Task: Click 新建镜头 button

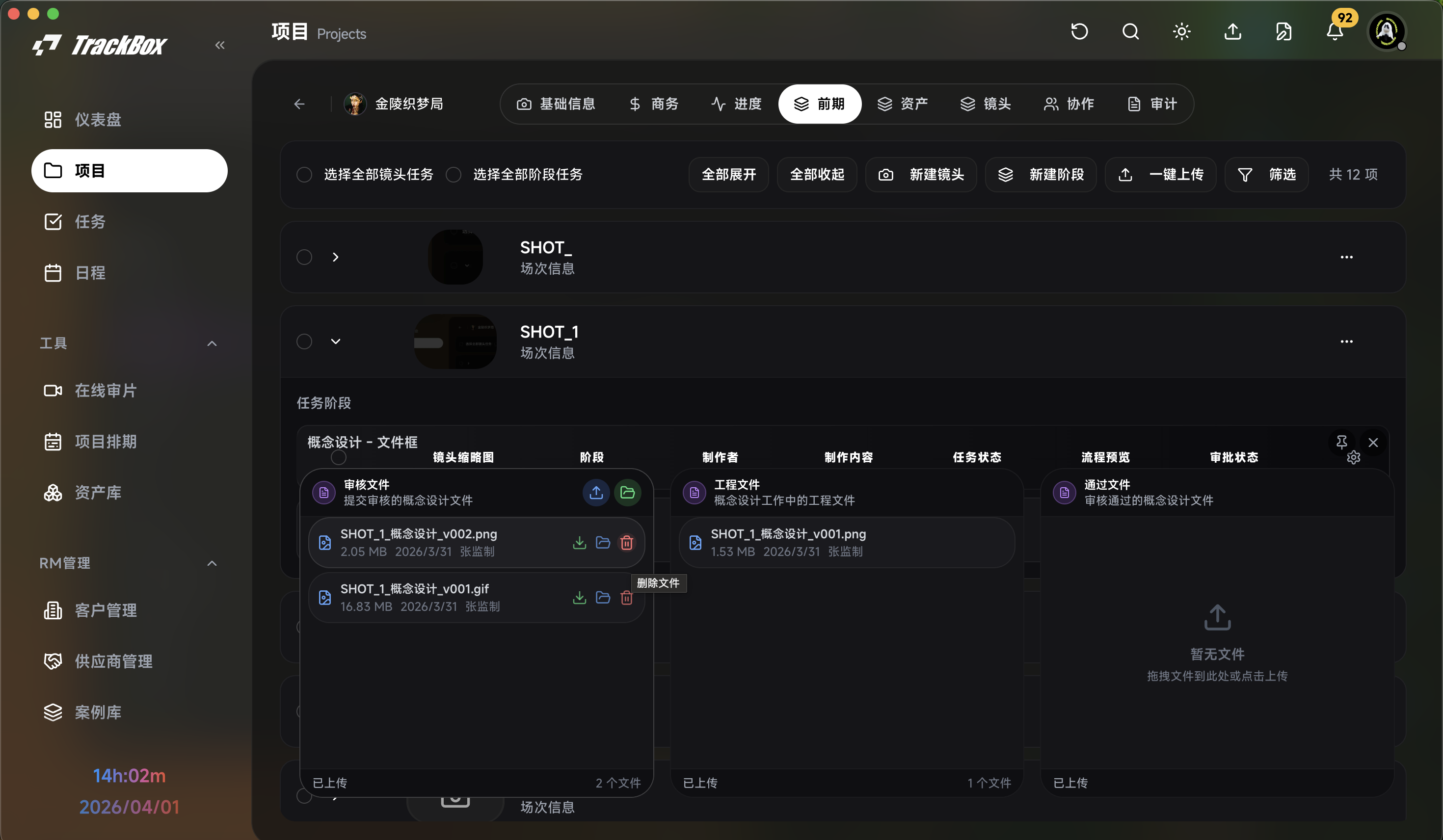Action: [921, 175]
